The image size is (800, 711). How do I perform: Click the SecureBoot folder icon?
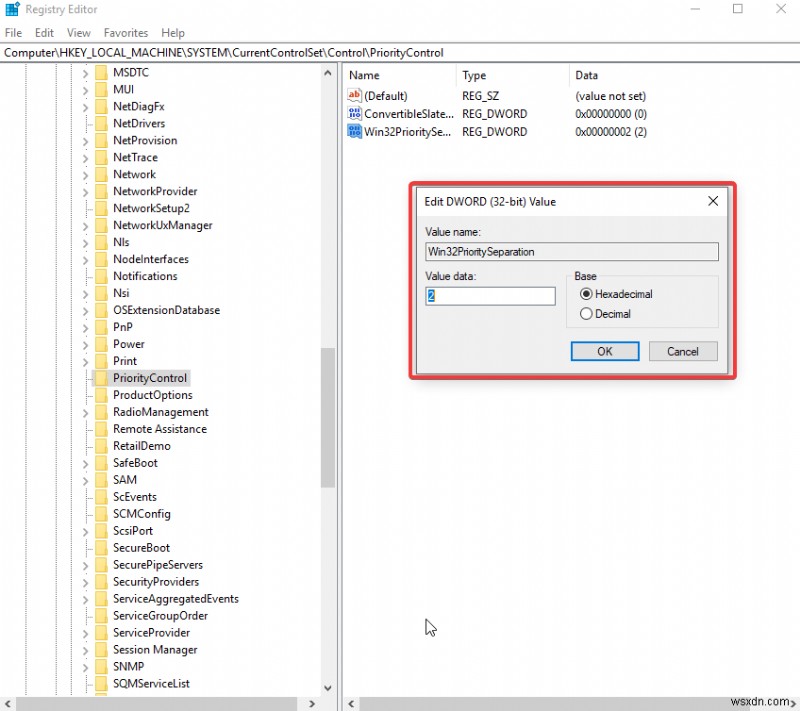[100, 548]
